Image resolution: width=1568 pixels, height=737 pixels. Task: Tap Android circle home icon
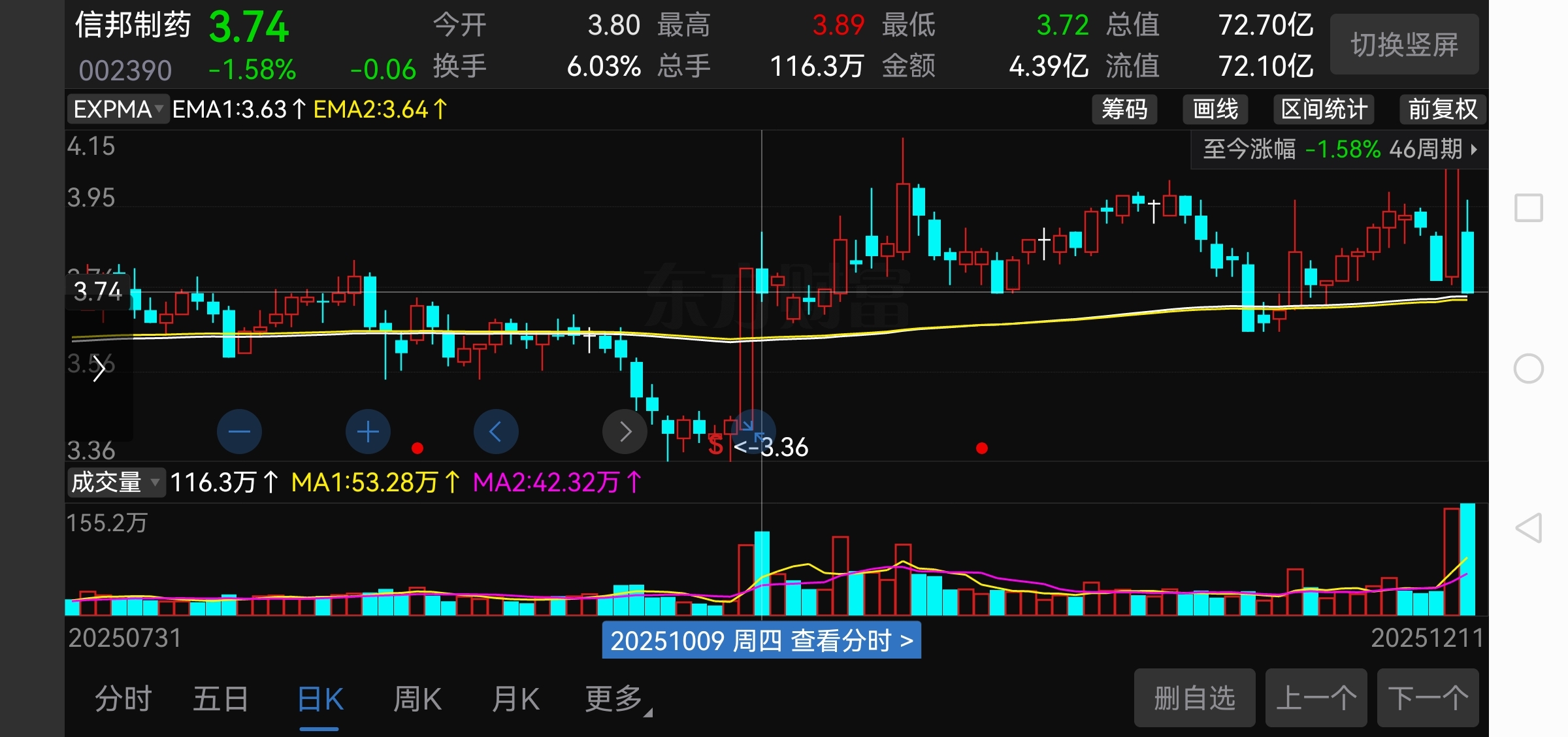[x=1528, y=369]
